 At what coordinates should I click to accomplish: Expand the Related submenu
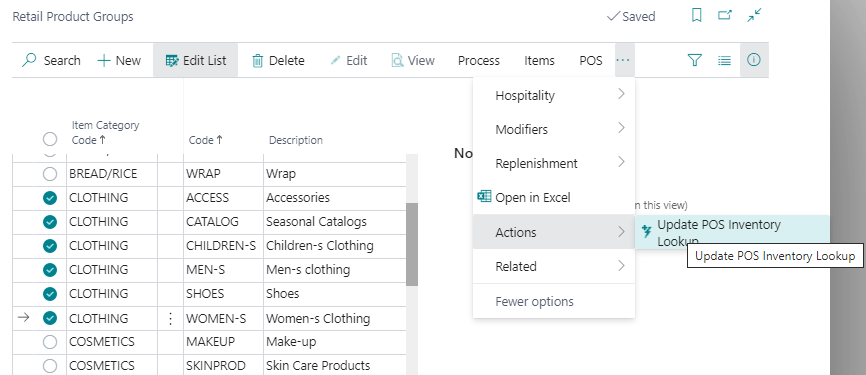(x=554, y=266)
